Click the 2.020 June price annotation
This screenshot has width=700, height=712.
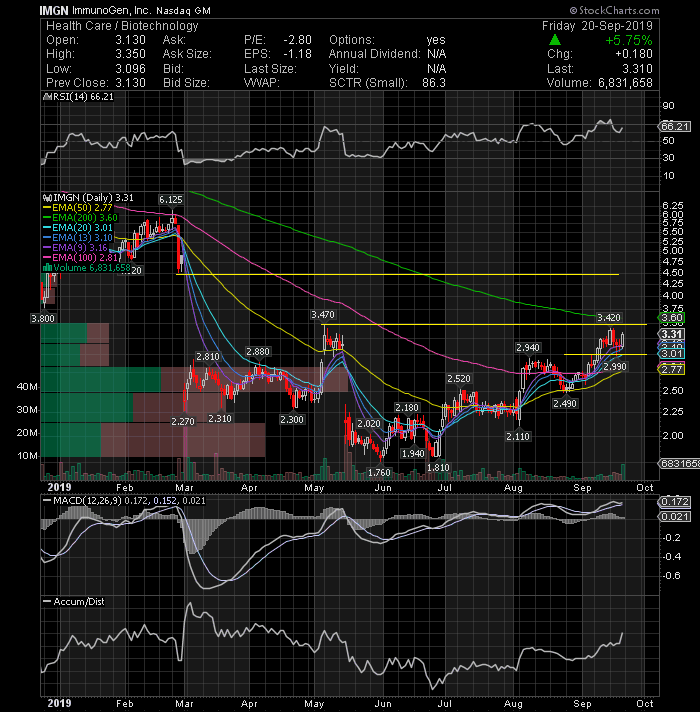(x=369, y=424)
